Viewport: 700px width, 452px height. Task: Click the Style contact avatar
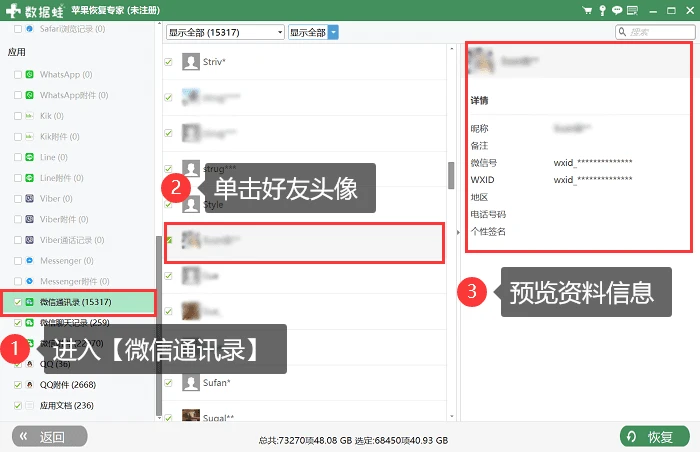point(191,205)
